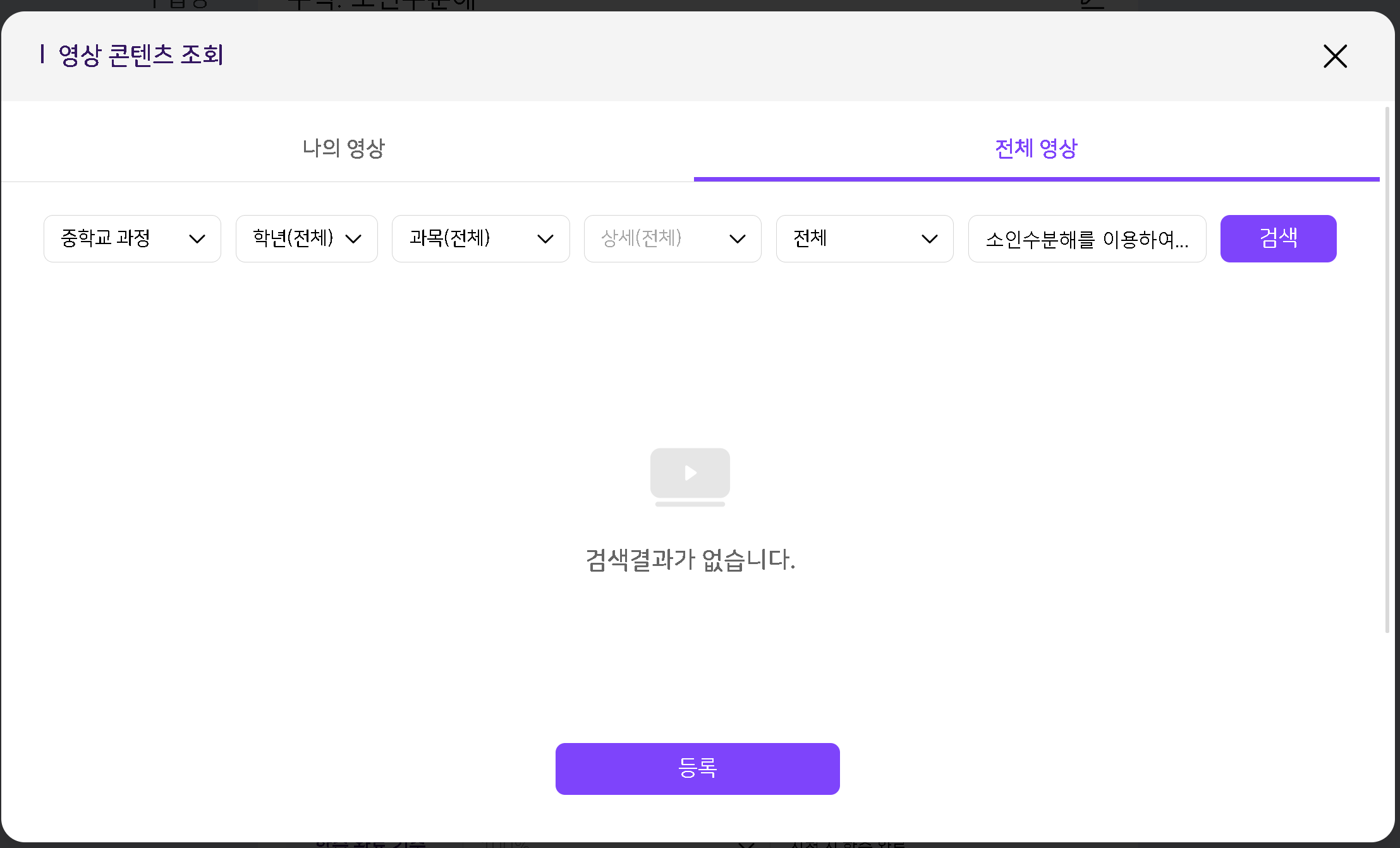Click the dialog's vertical scrollbar
The image size is (1400, 848).
coord(1387,370)
